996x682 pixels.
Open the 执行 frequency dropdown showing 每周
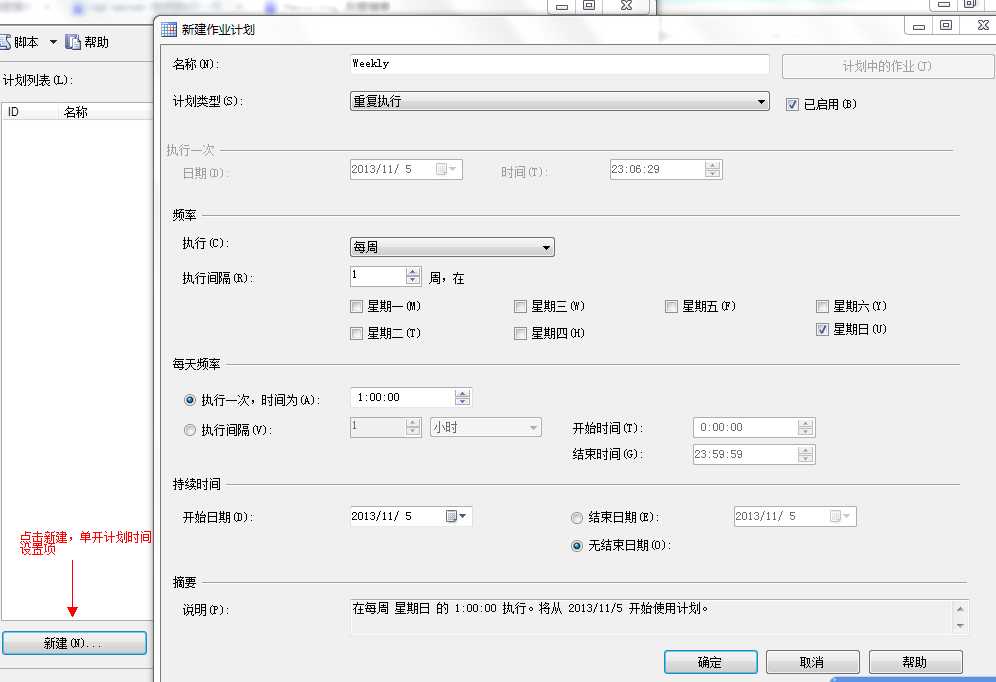[452, 247]
